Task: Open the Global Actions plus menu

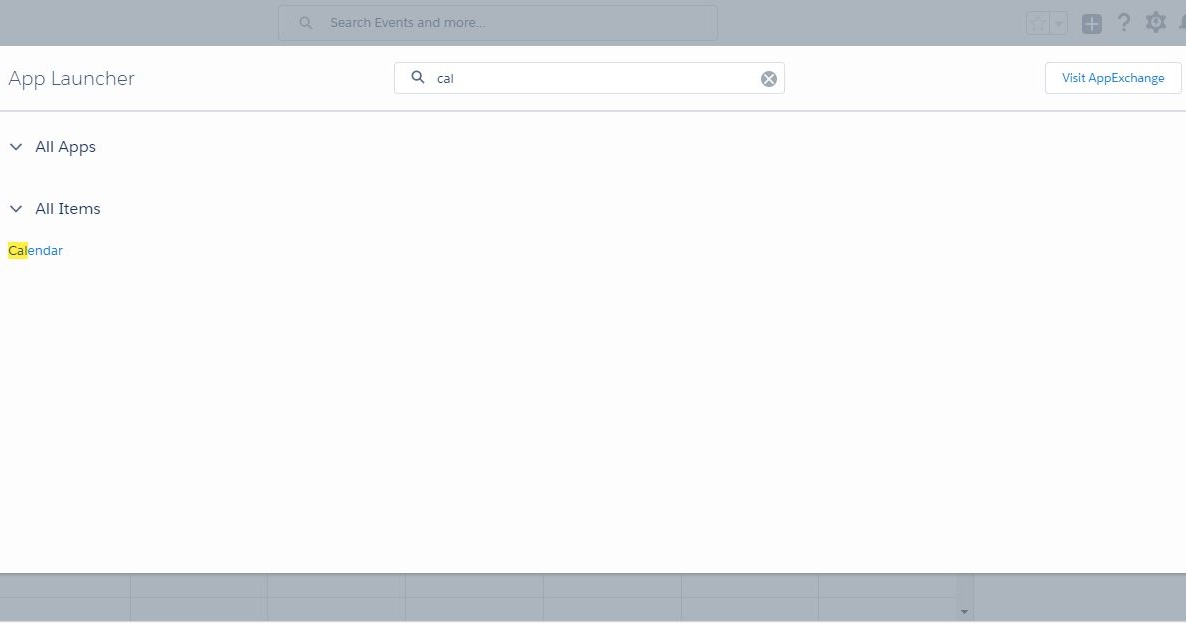Action: click(x=1091, y=22)
